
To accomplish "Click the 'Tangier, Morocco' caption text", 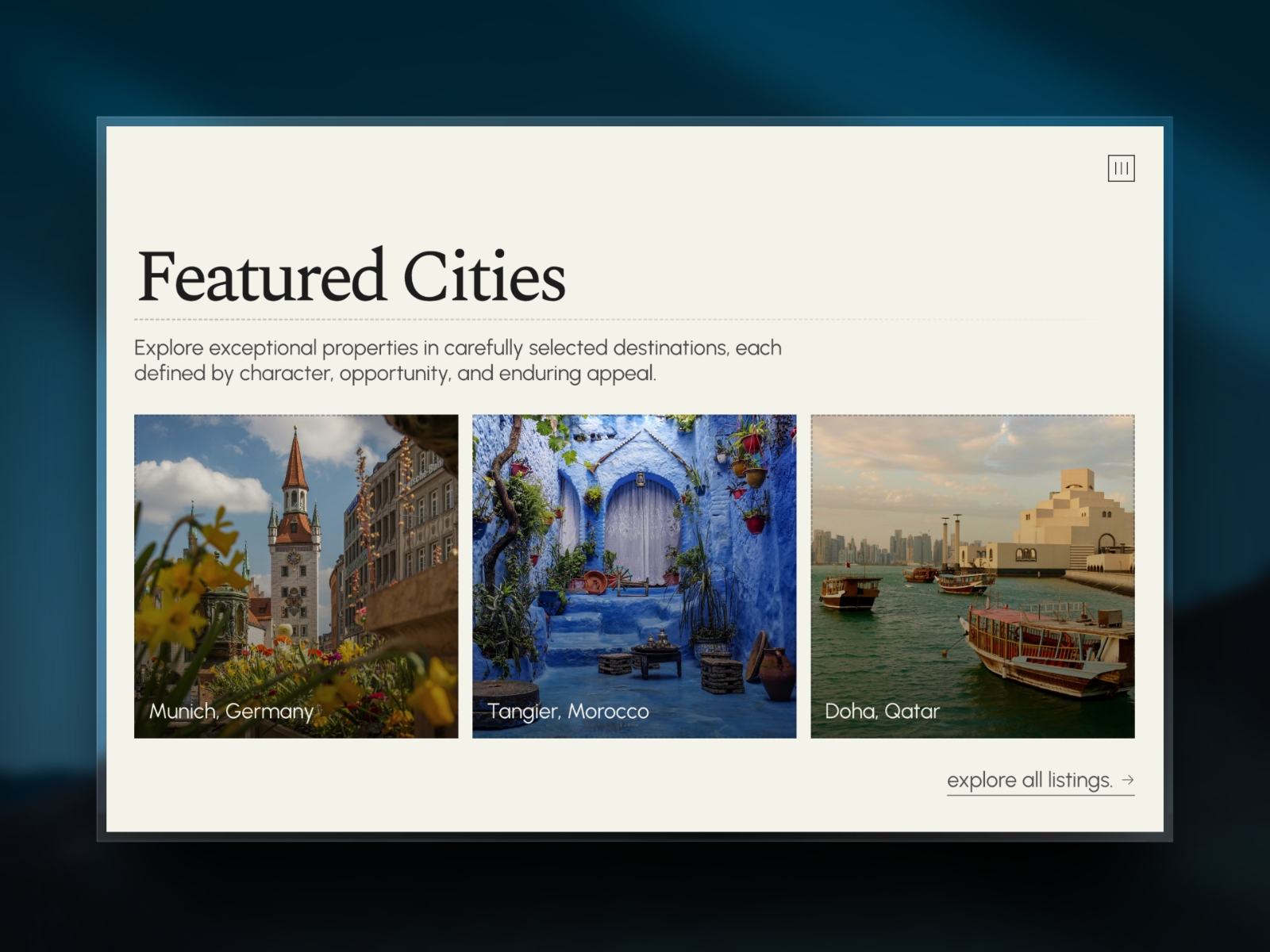I will point(568,712).
